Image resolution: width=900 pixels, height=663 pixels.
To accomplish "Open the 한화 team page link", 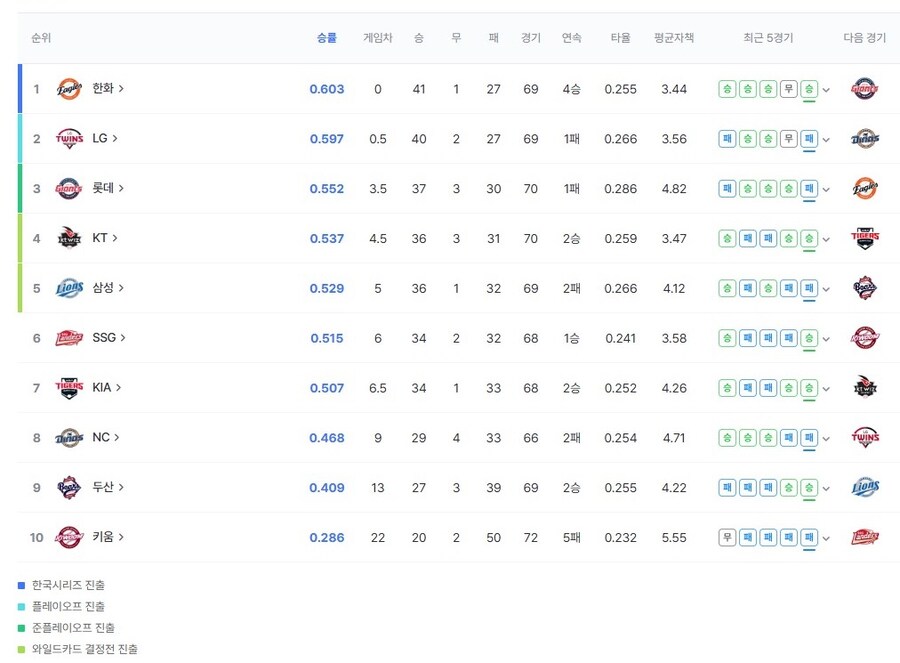I will tap(102, 88).
